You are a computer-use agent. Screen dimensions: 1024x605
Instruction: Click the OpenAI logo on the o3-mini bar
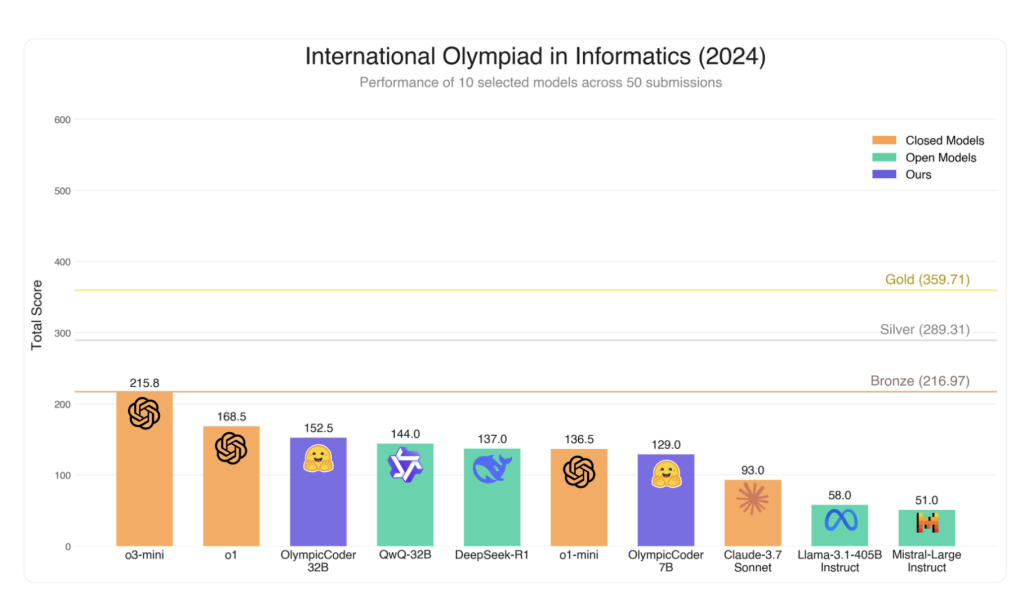[x=144, y=413]
